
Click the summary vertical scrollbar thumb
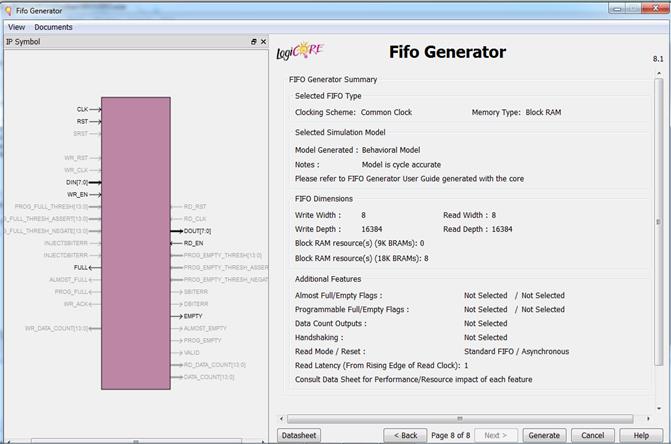tap(659, 222)
